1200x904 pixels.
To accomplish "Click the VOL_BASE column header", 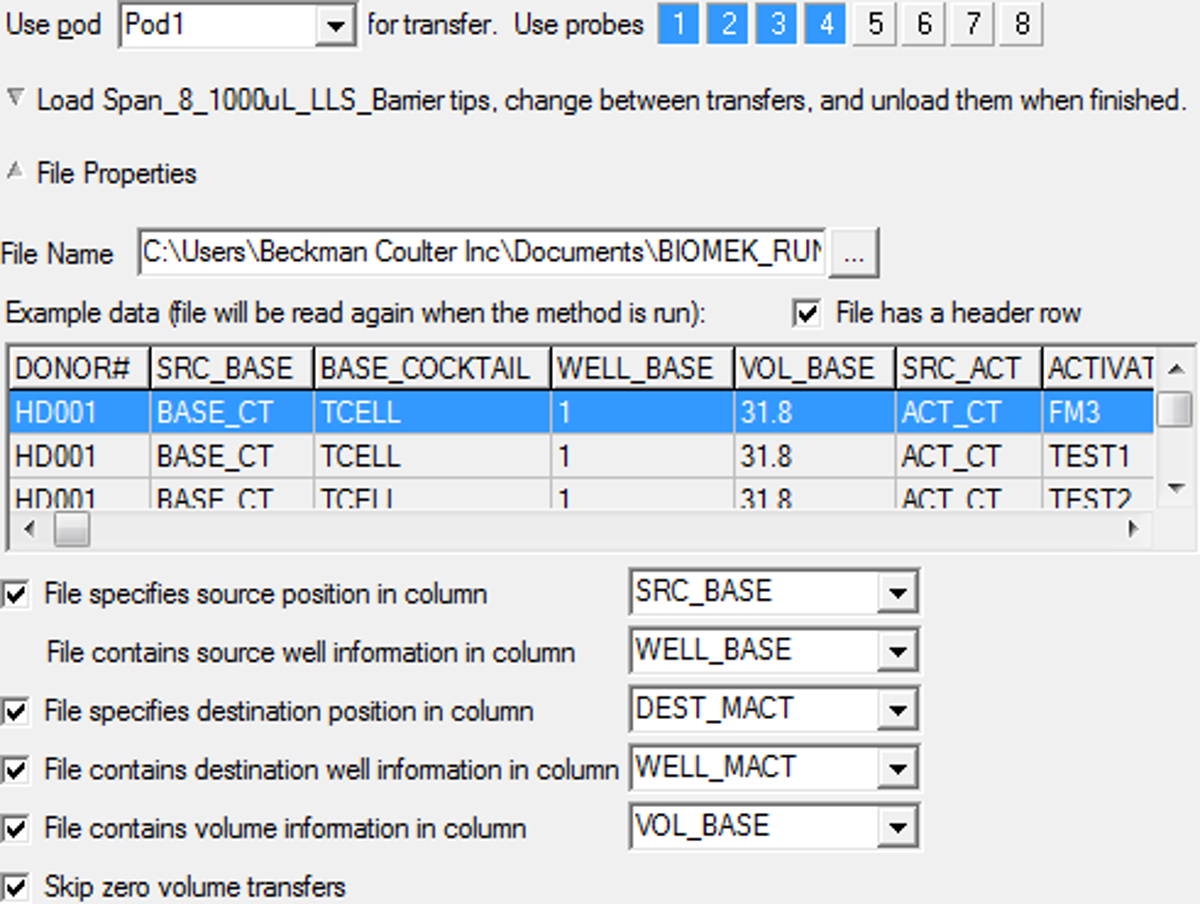I will 815,369.
